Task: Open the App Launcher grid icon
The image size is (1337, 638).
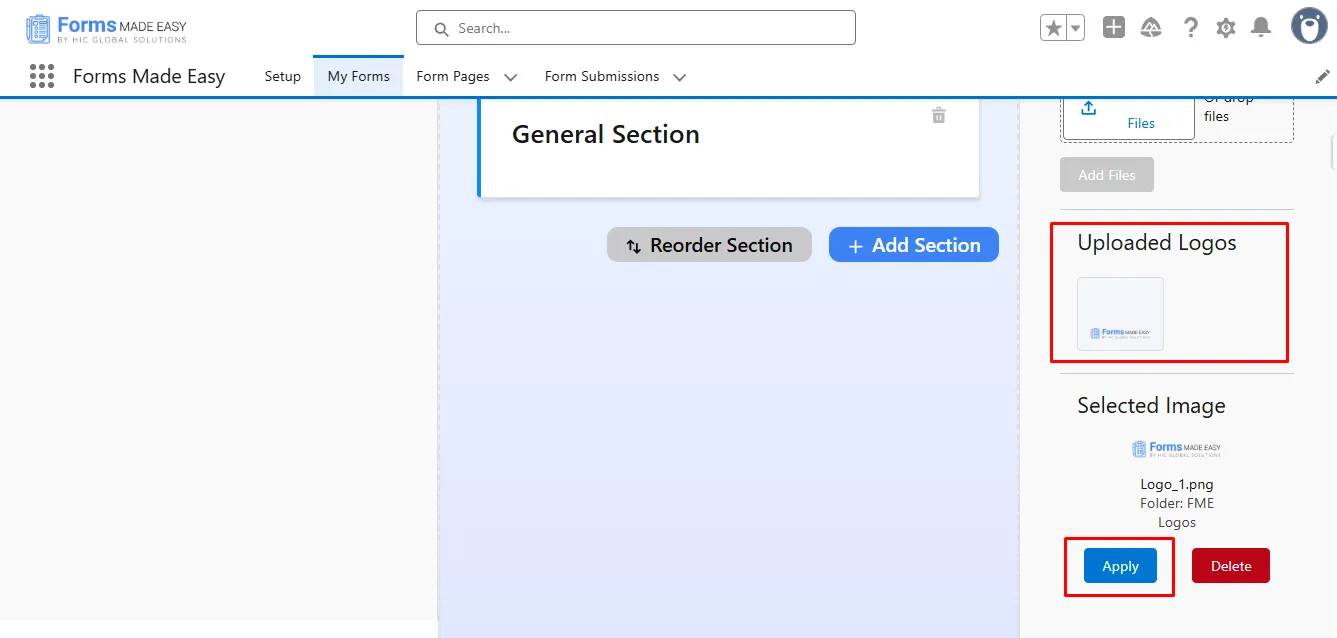Action: [41, 76]
